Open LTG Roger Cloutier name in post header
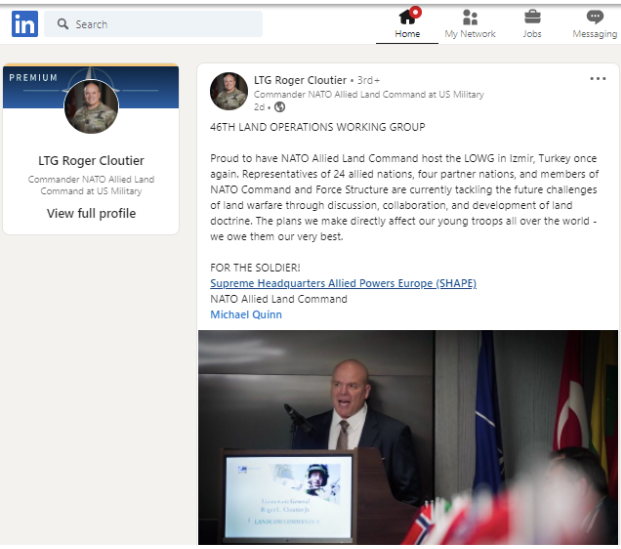Image resolution: width=621 pixels, height=549 pixels. [x=300, y=80]
